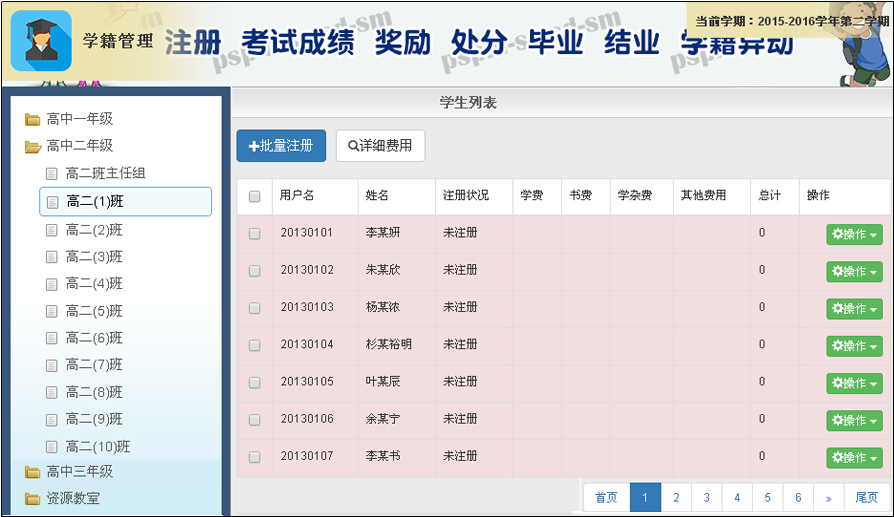Click the document icon beside 高二(5)班

click(52, 311)
